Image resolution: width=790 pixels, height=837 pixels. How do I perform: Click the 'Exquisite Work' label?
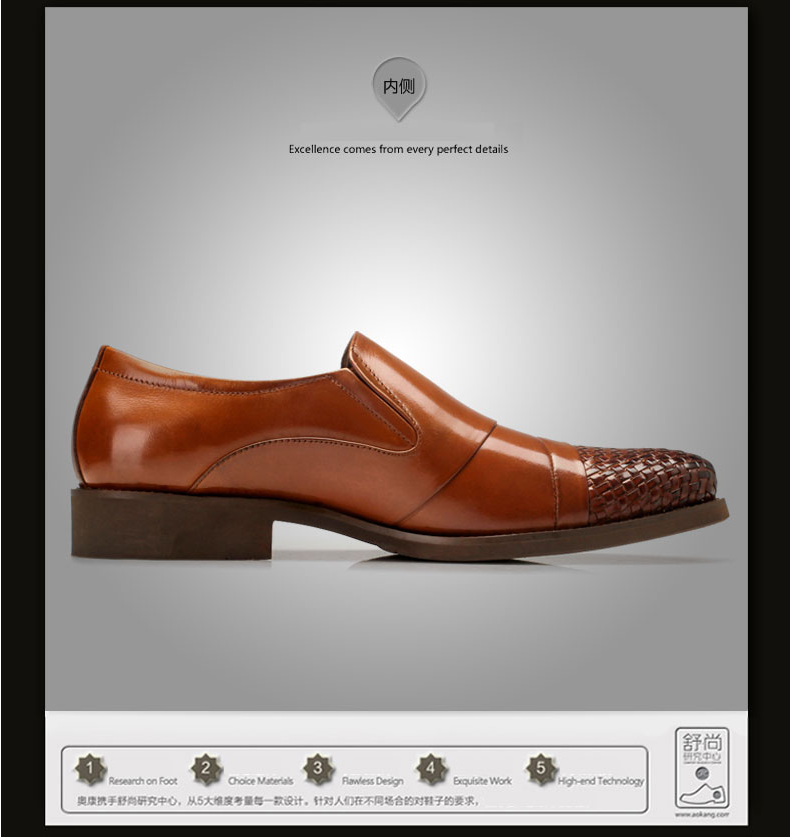tap(482, 781)
